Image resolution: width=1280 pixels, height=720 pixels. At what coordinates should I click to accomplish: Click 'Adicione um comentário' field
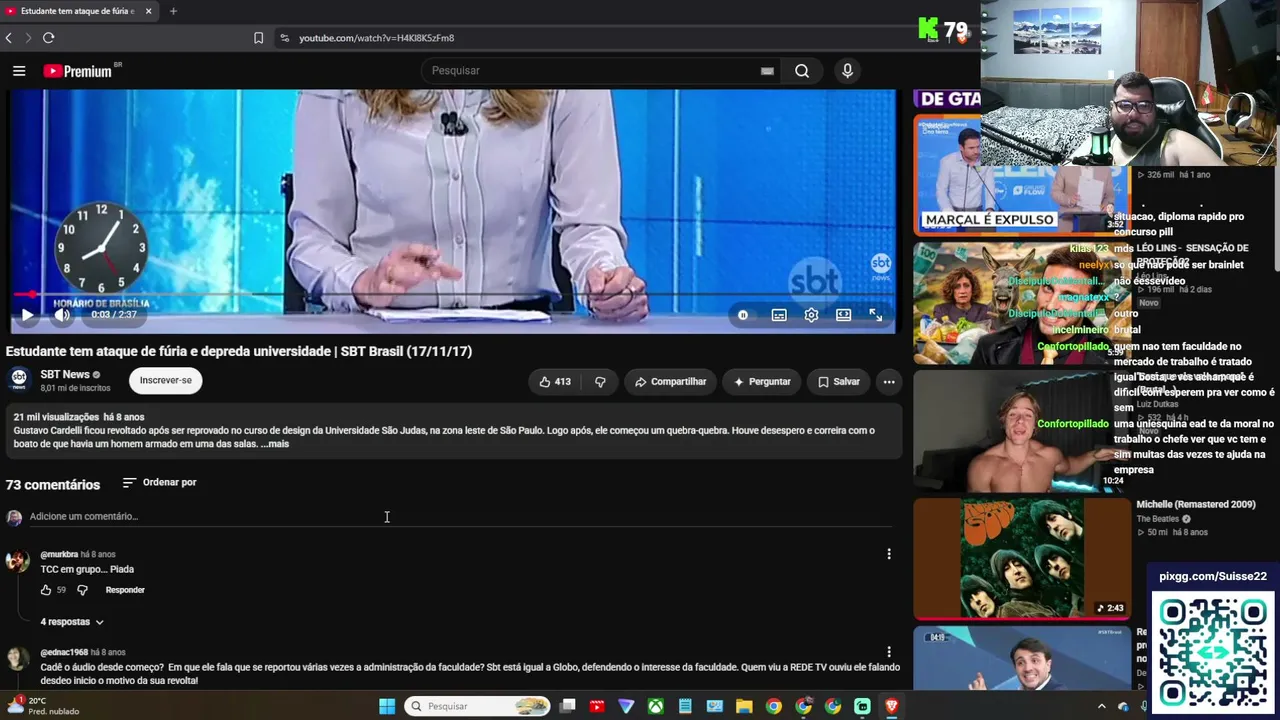pos(460,517)
